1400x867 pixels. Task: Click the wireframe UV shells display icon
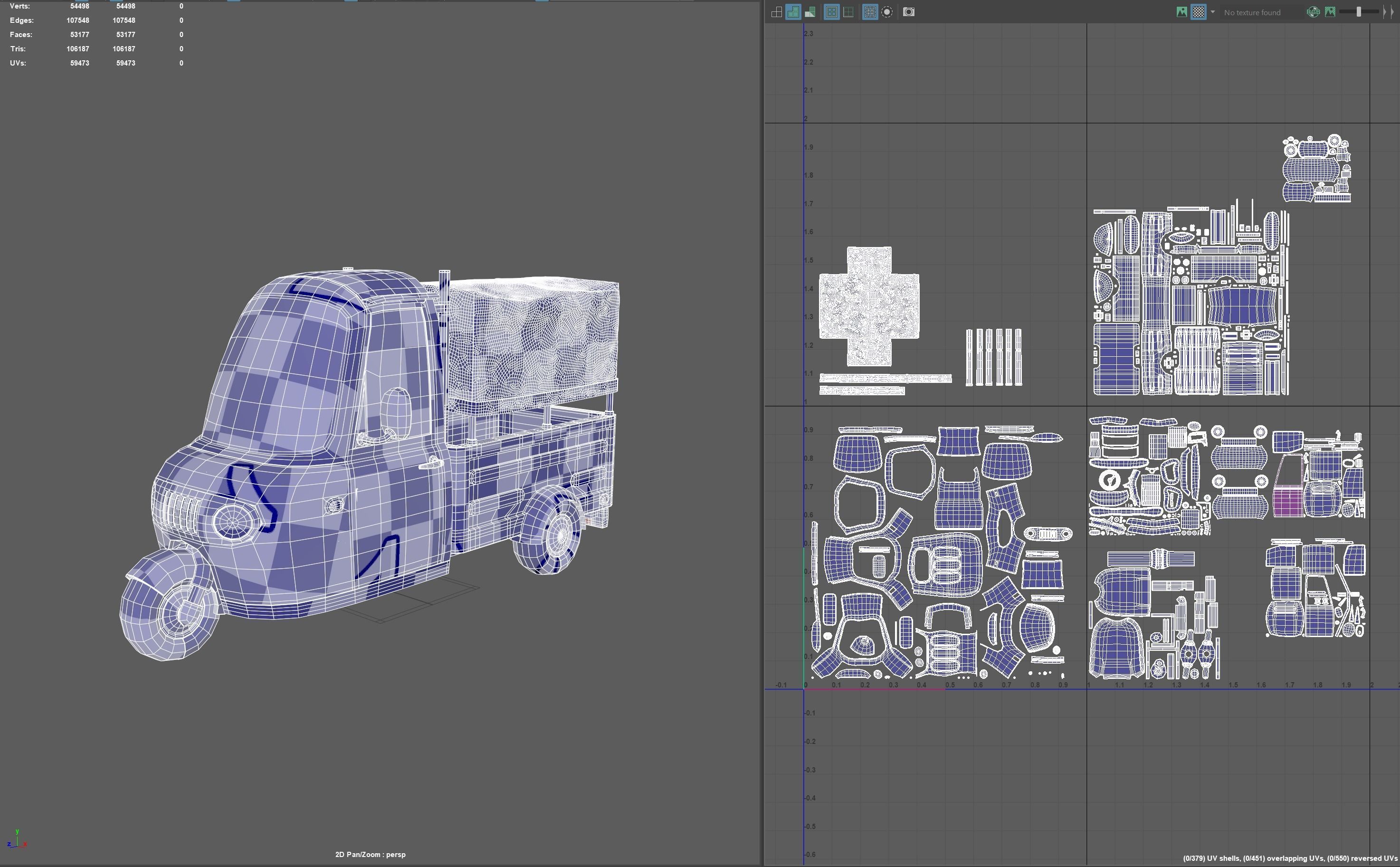coord(777,12)
